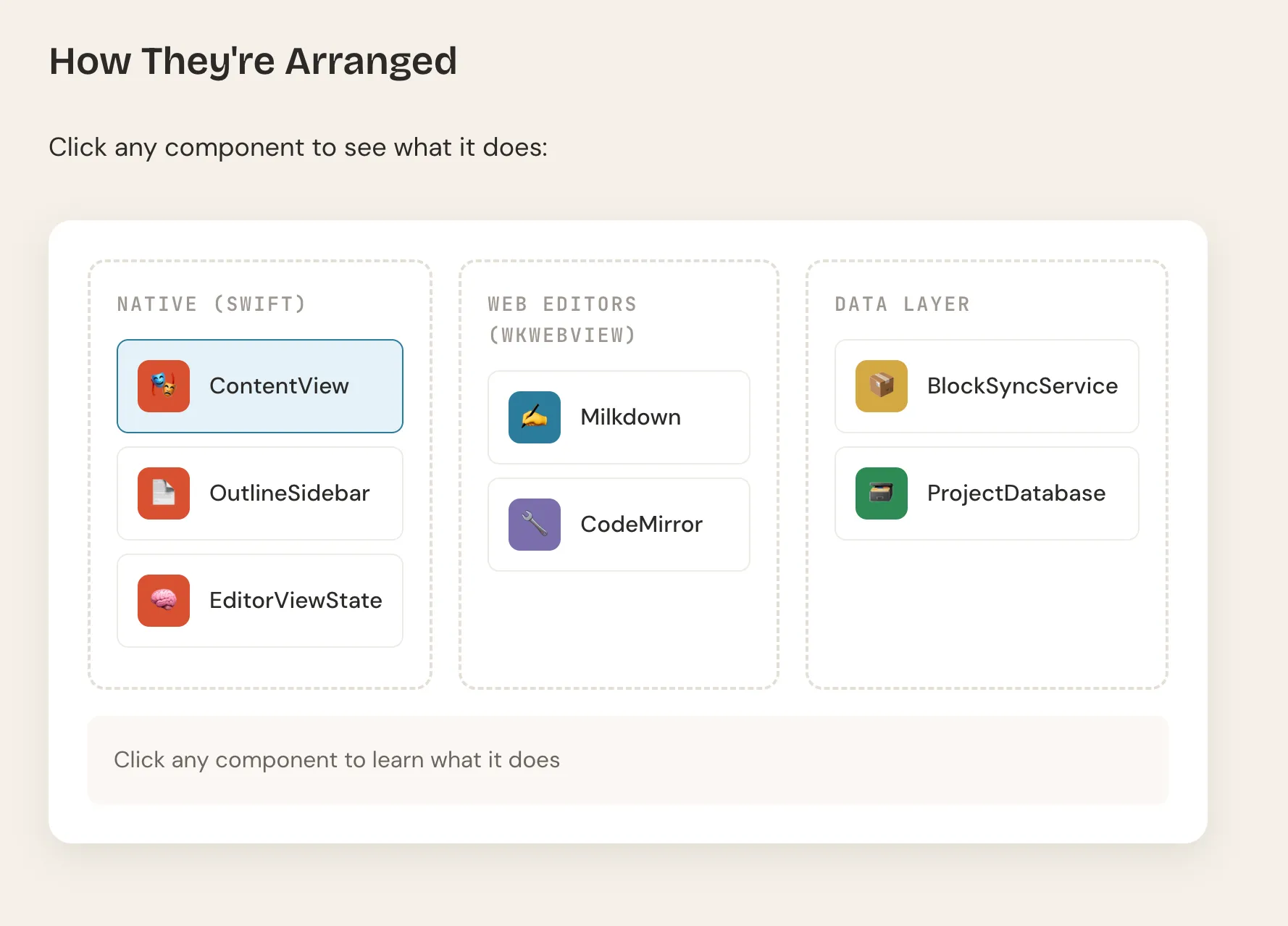Pick the BlockSyncService label text
1288x926 pixels.
coord(1022,386)
